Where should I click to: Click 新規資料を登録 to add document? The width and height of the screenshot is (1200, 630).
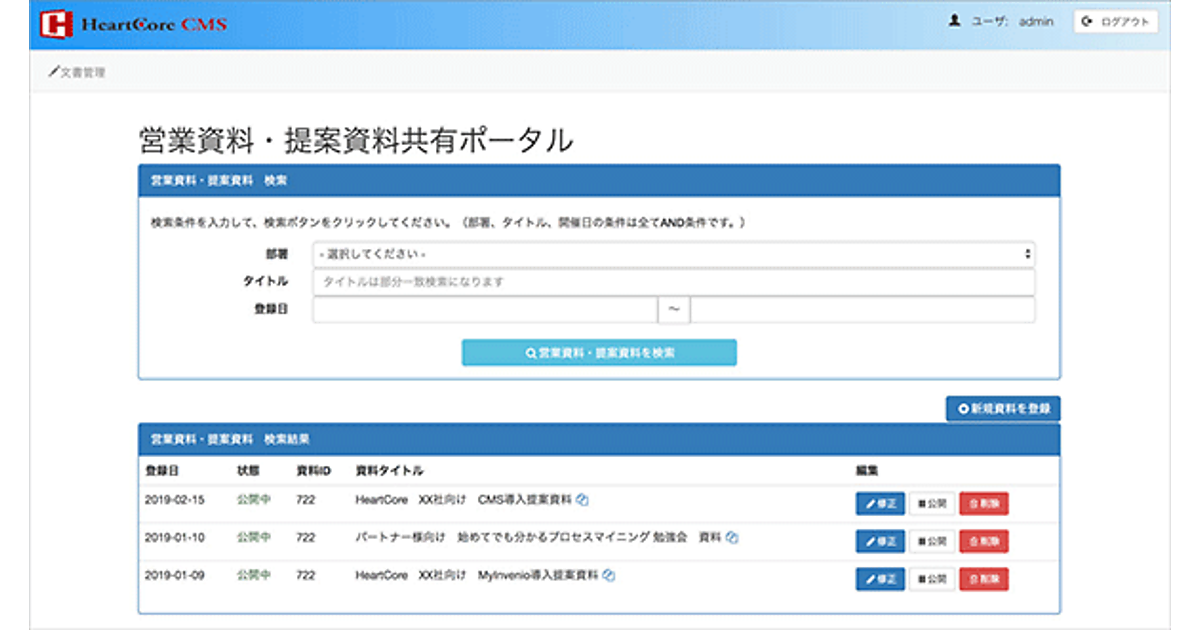point(1003,408)
